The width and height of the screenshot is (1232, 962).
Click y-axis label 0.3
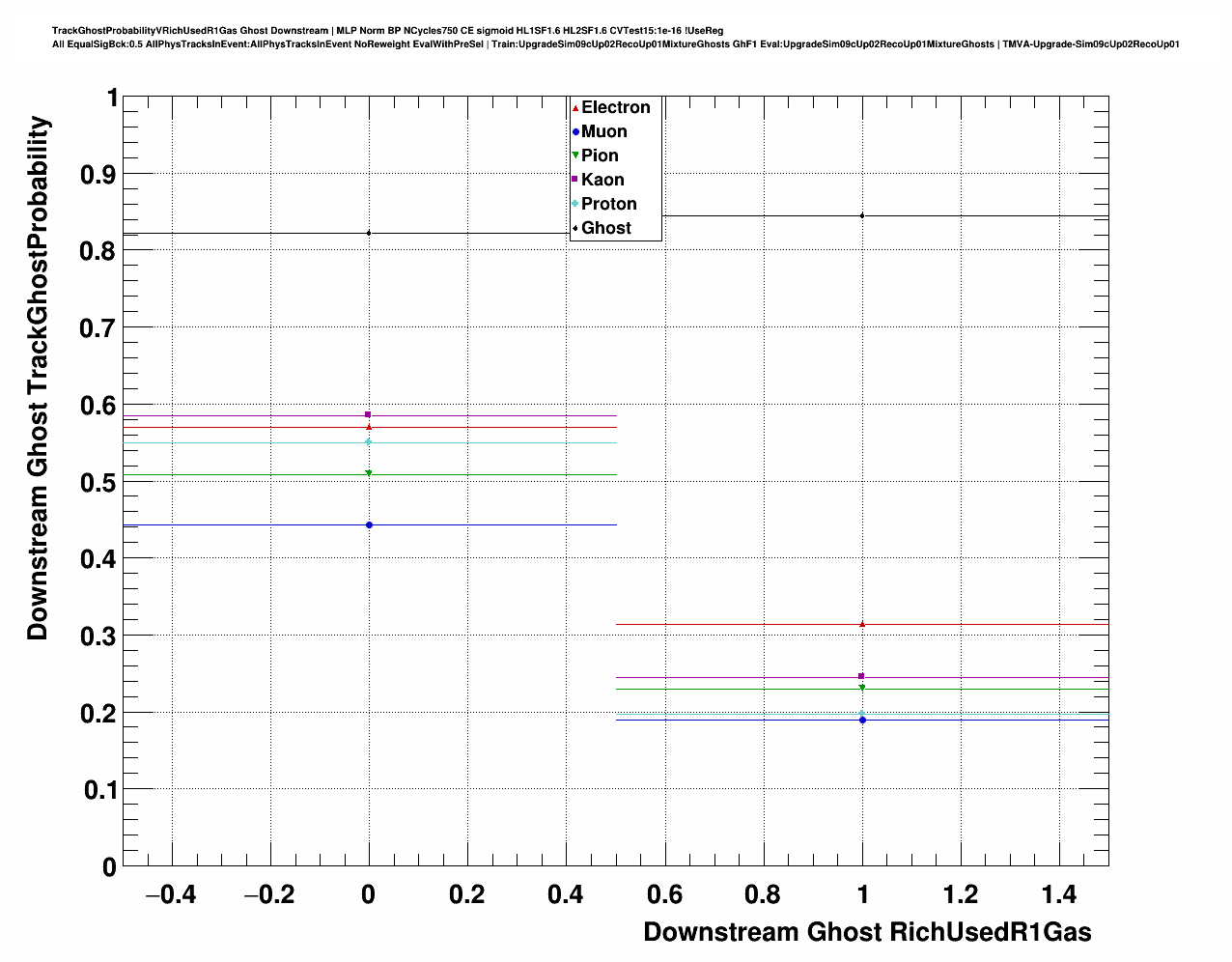[98, 637]
